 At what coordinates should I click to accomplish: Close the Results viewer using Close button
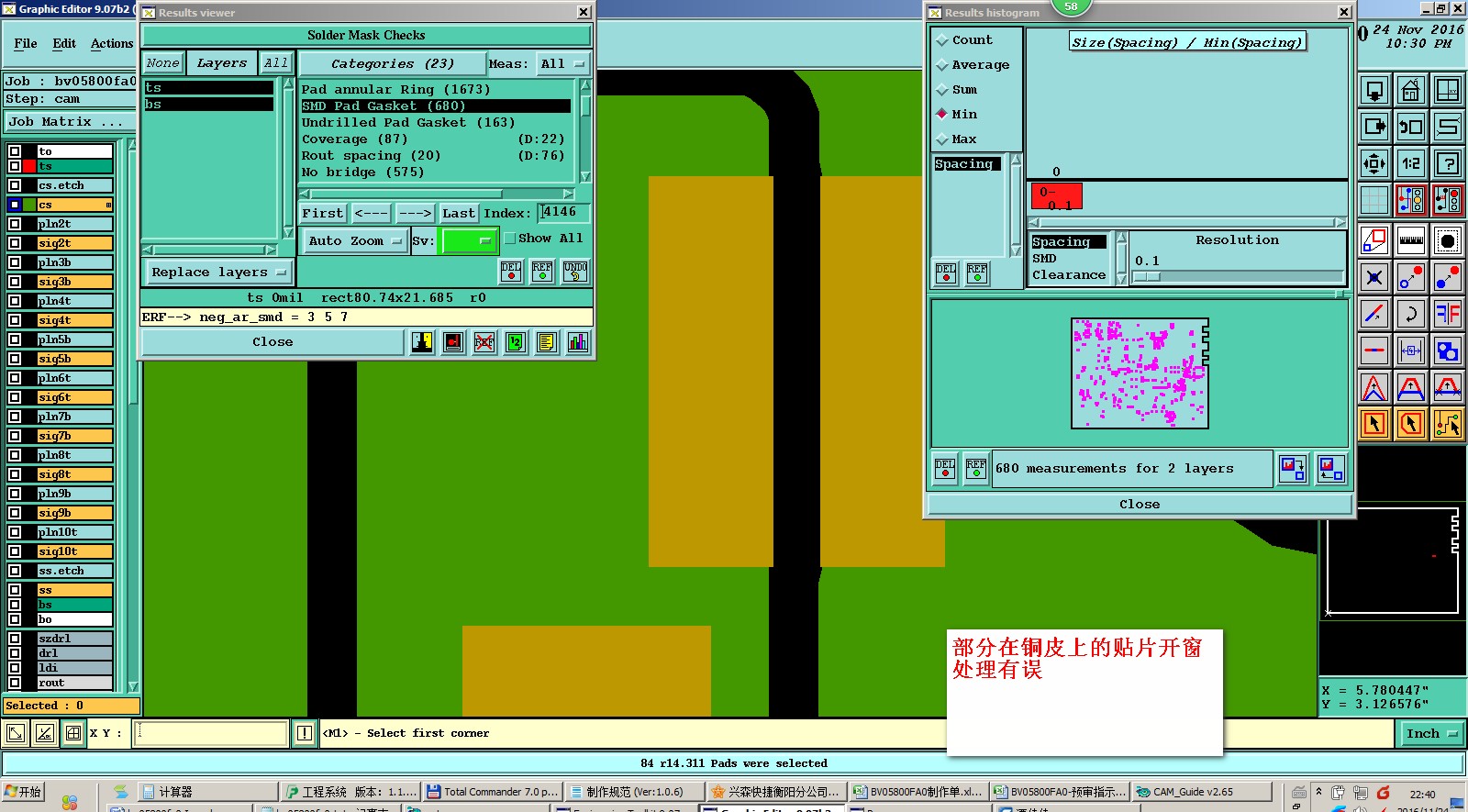coord(272,342)
